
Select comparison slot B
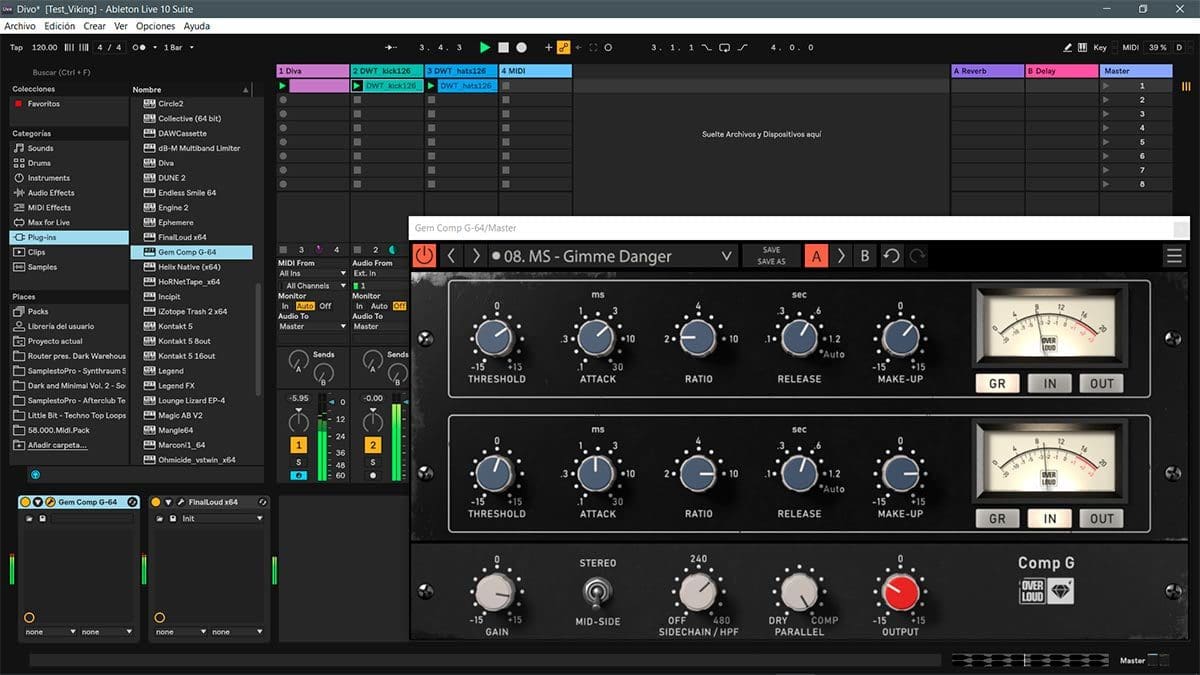click(x=865, y=256)
